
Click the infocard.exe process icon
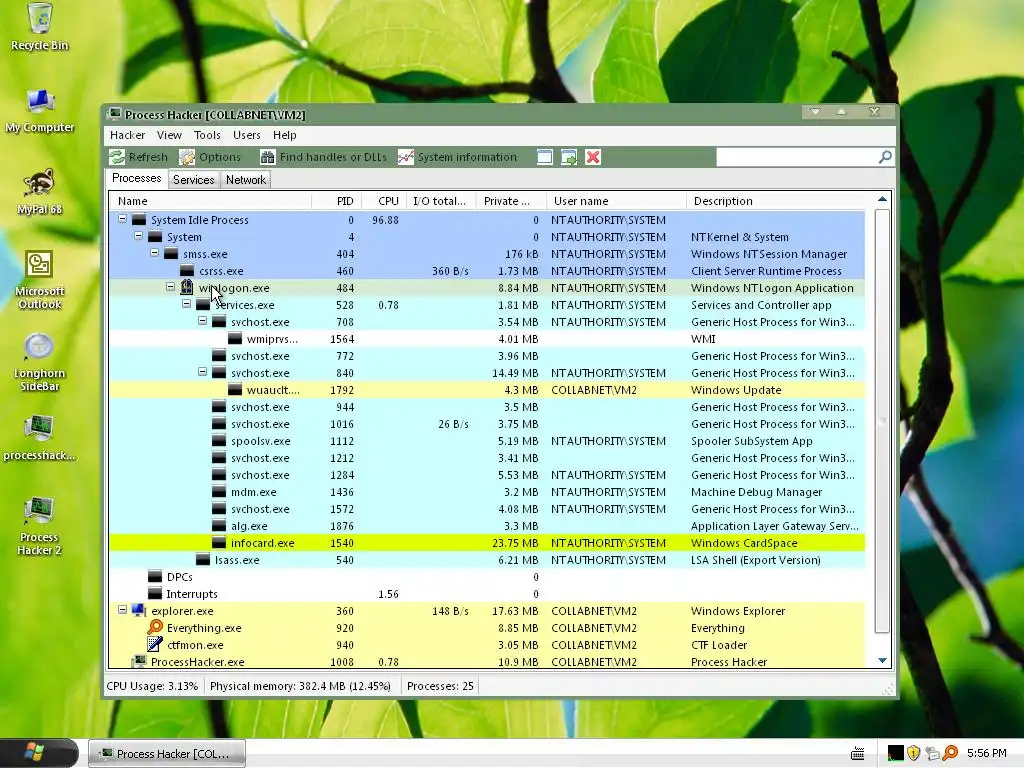pyautogui.click(x=219, y=543)
